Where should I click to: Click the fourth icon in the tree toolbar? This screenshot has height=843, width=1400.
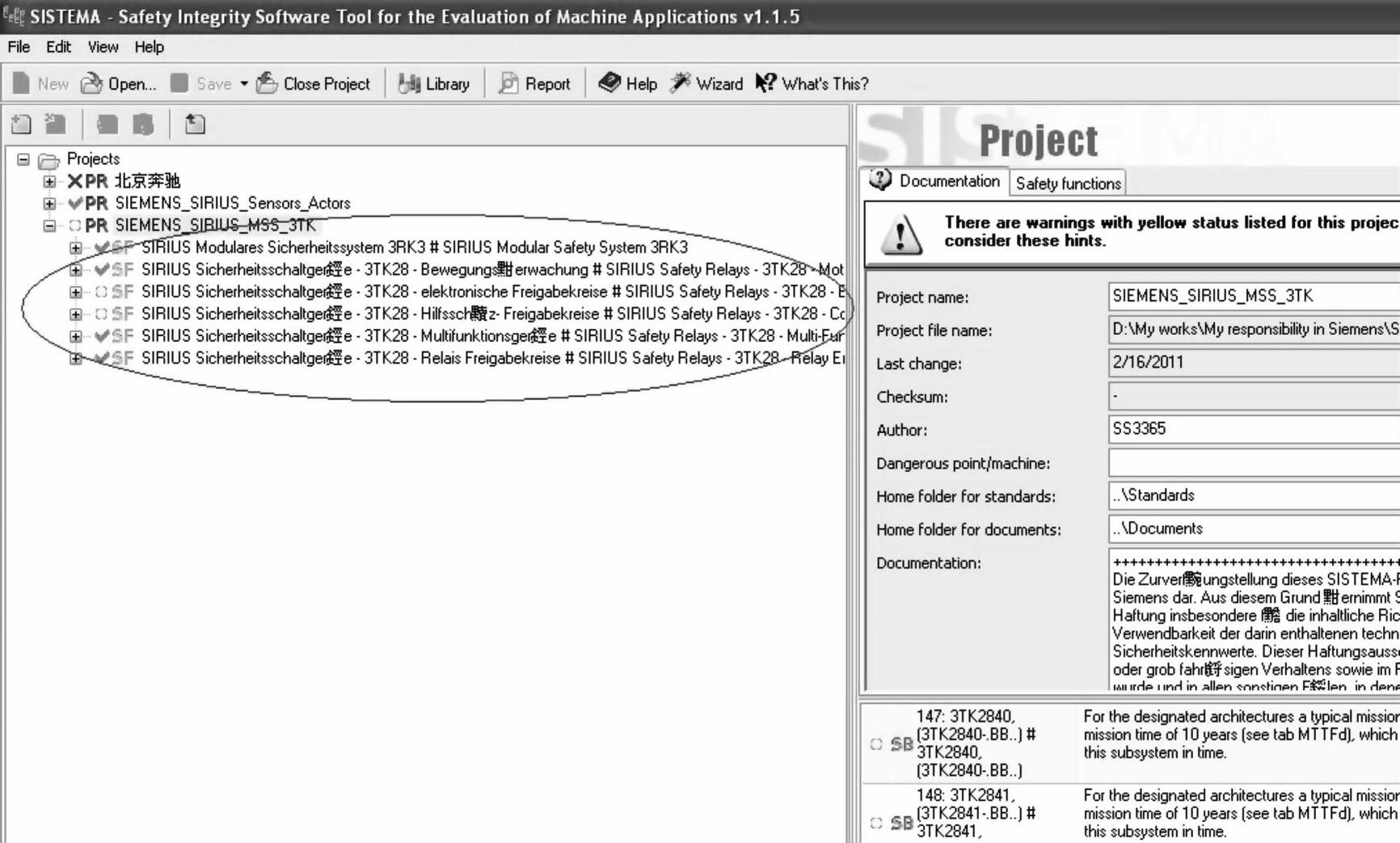[143, 124]
